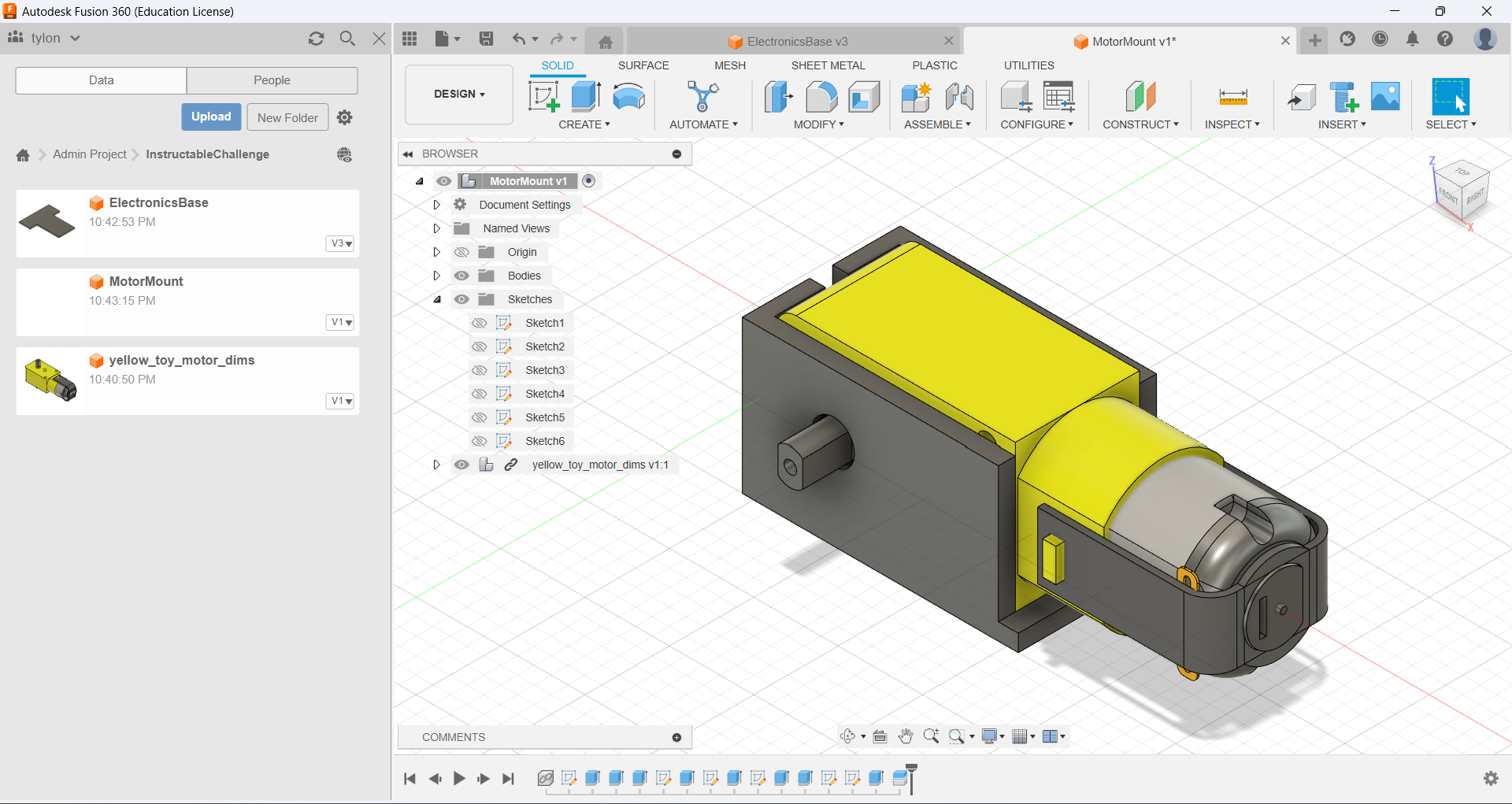Open the Automate fork icon
The height and width of the screenshot is (804, 1512).
pos(702,96)
